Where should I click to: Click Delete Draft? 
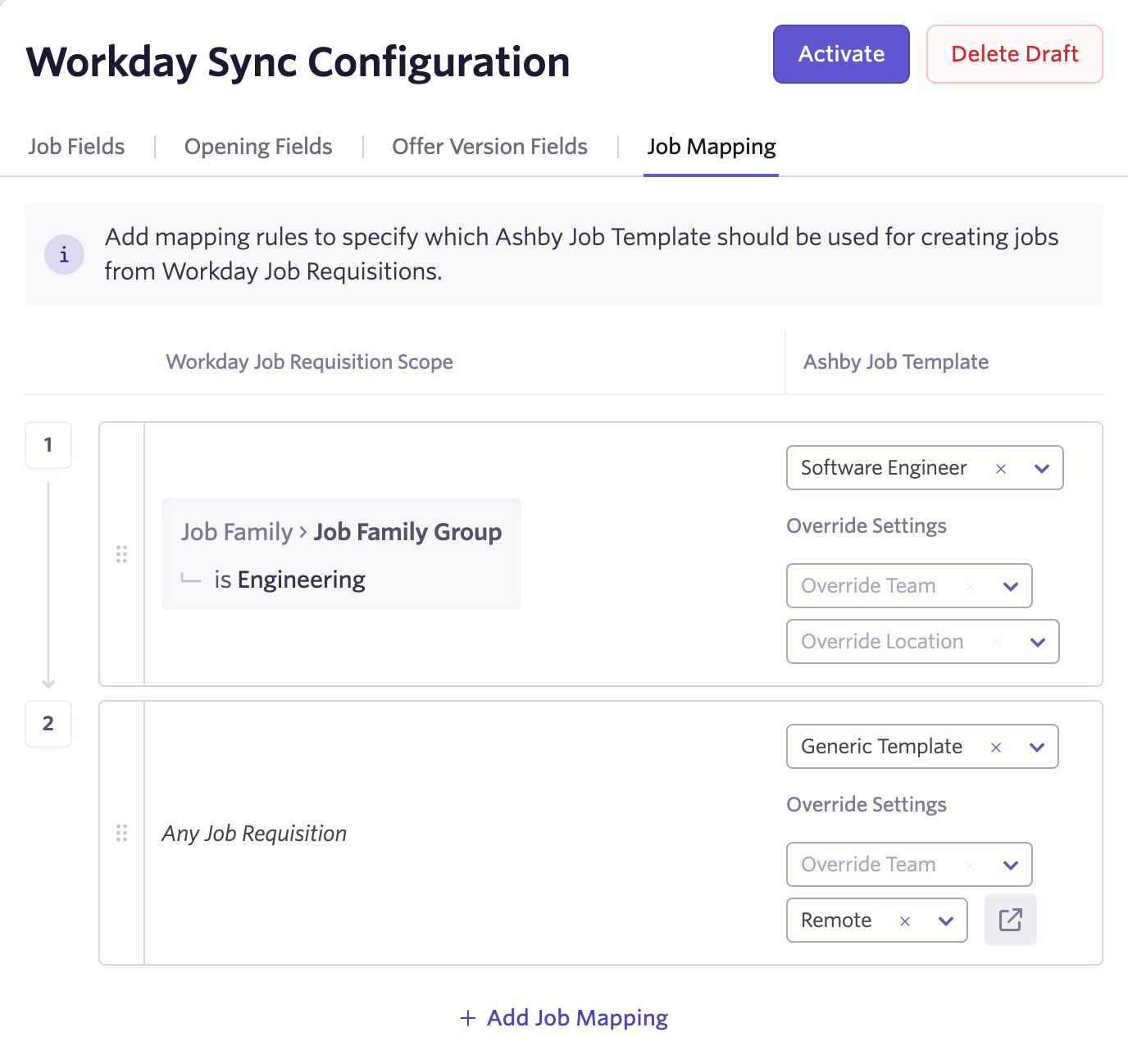[x=1014, y=54]
